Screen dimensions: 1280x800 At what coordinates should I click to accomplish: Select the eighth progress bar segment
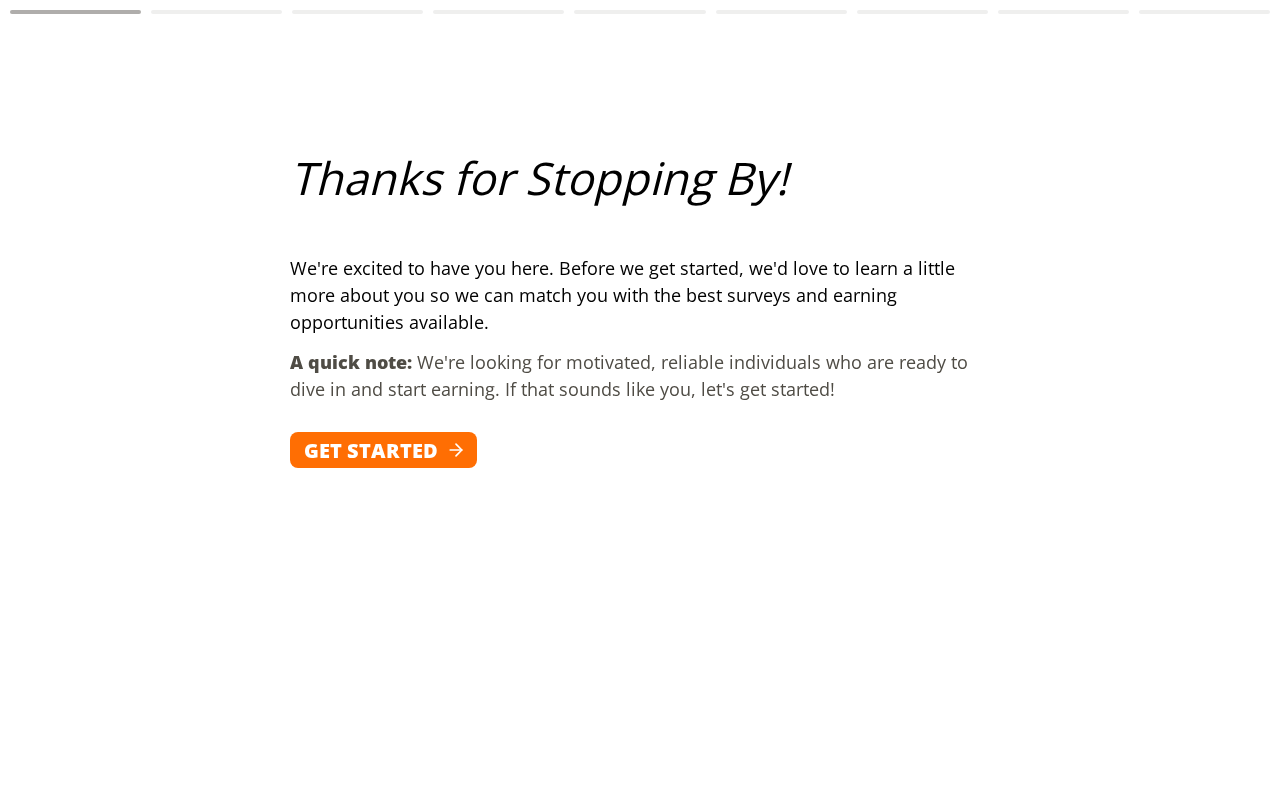pyautogui.click(x=1063, y=12)
